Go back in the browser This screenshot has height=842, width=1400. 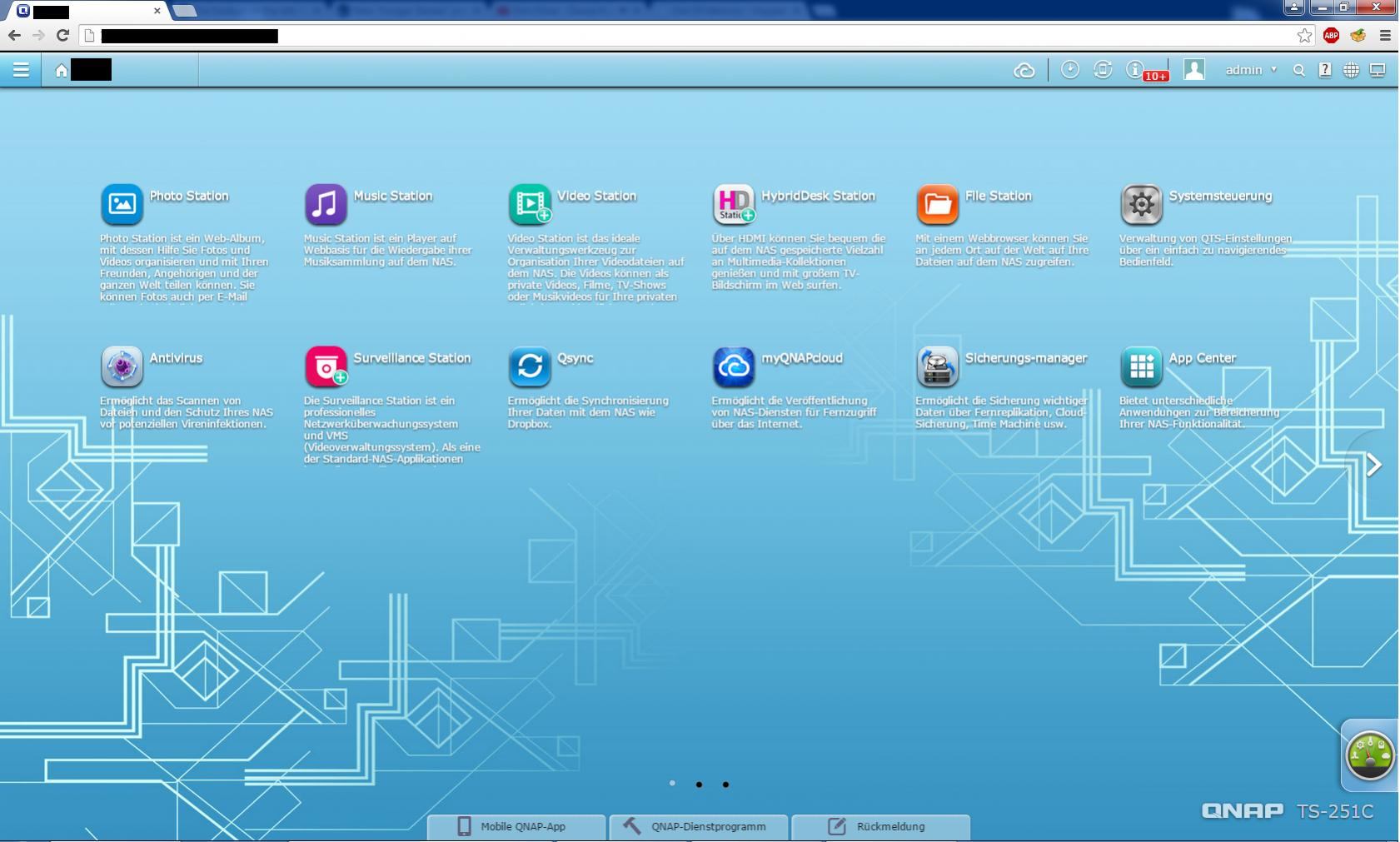[x=14, y=35]
